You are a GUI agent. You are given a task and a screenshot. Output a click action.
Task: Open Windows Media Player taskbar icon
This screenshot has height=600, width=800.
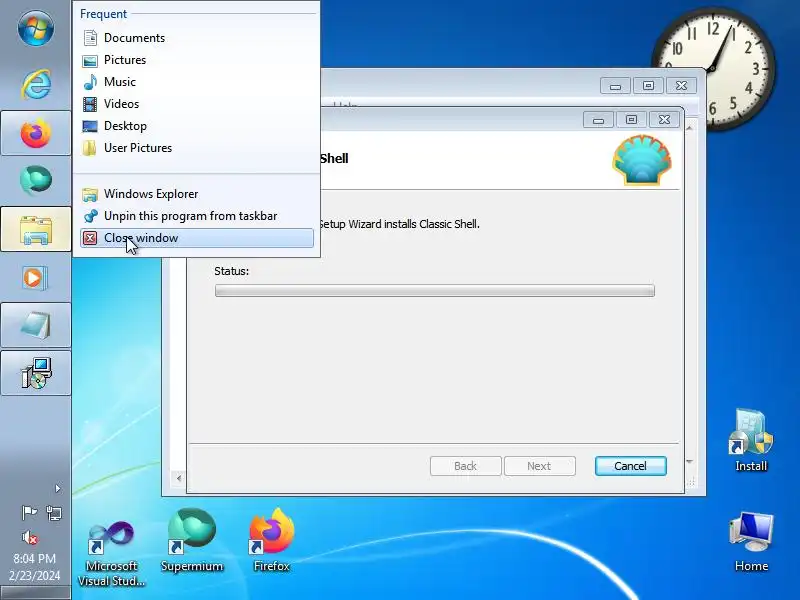pos(36,278)
